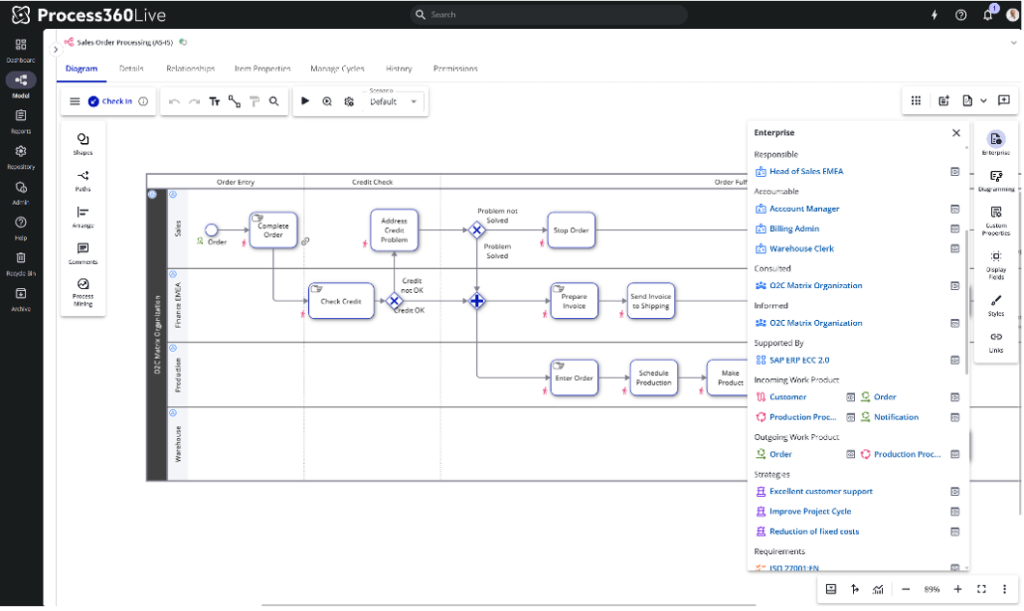Viewport: 1024px width, 611px height.
Task: Click the Excellent customer support link
Action: 820,491
